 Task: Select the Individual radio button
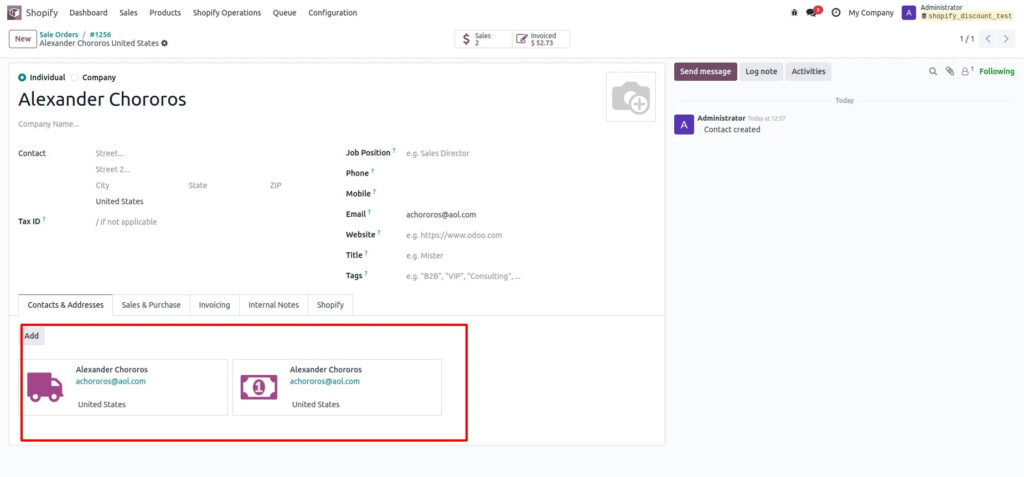23,77
